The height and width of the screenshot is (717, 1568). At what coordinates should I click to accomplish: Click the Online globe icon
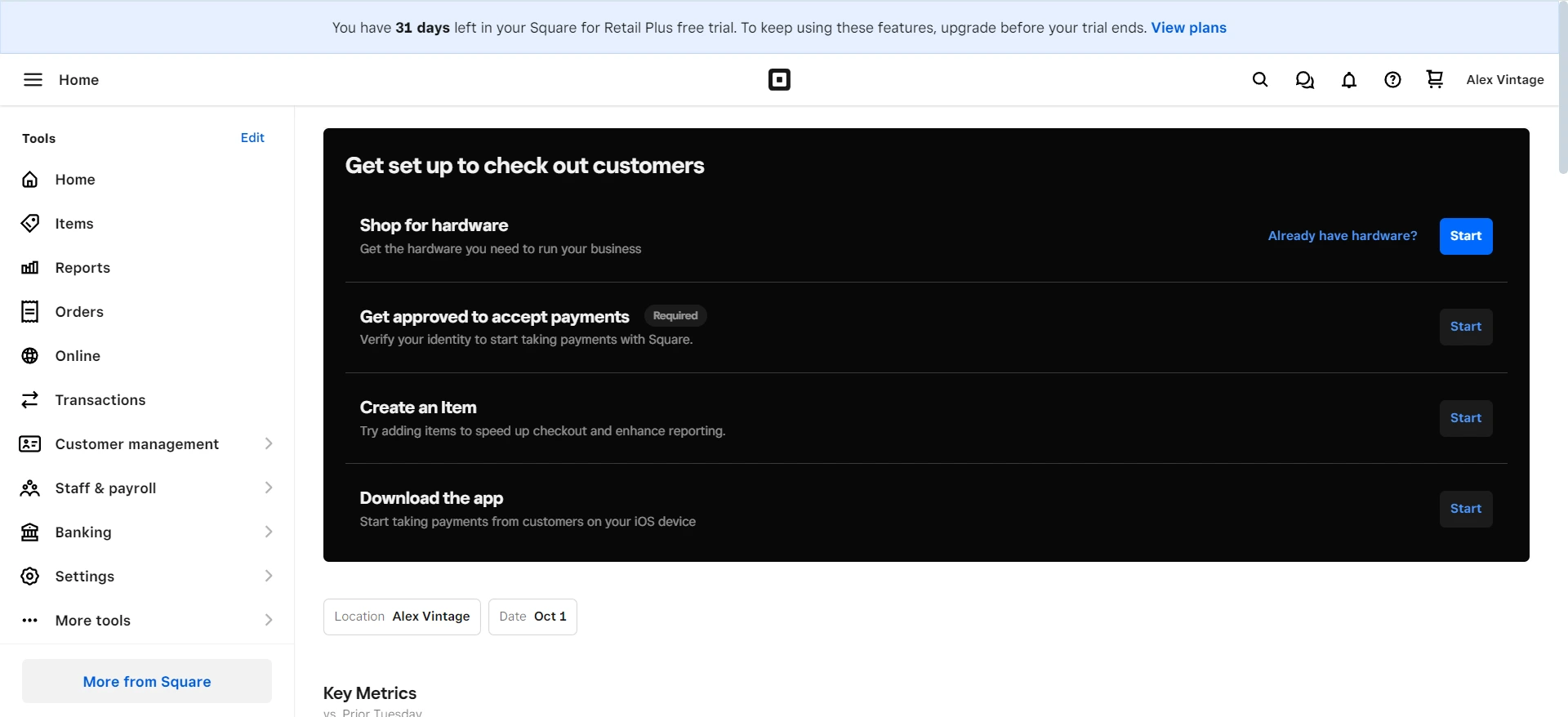(30, 356)
